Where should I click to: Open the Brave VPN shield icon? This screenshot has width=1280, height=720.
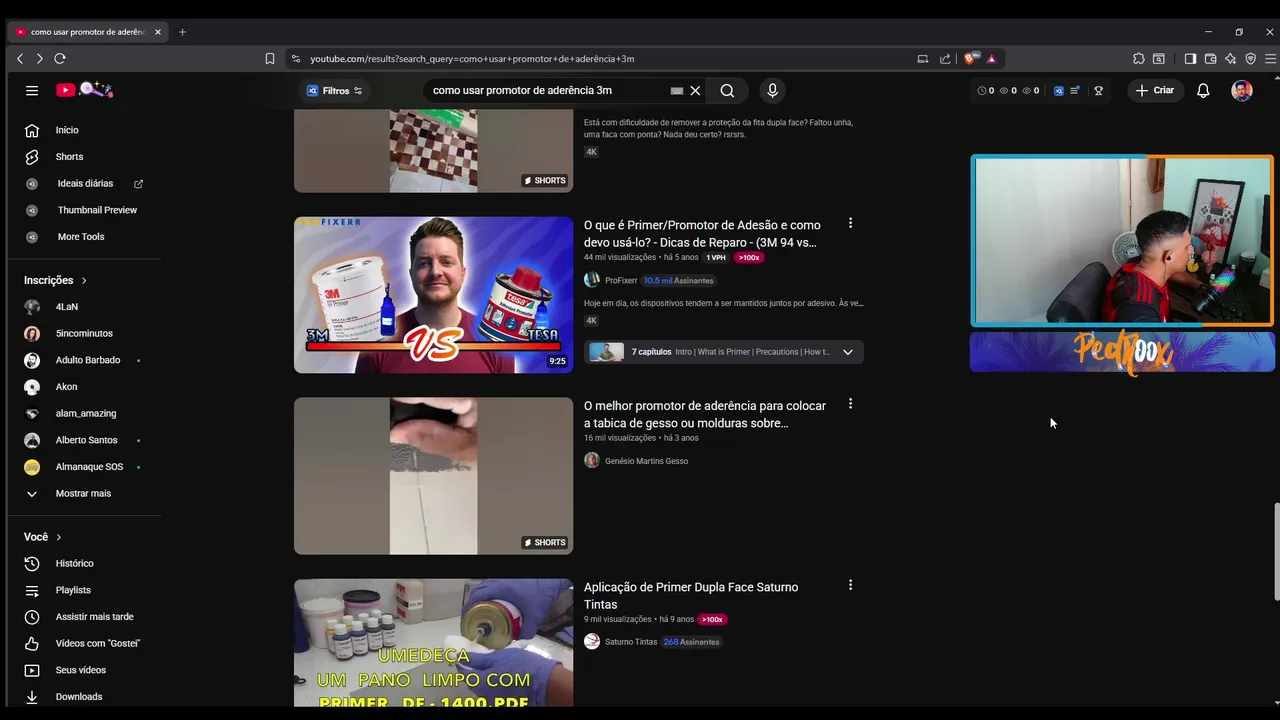point(1250,59)
